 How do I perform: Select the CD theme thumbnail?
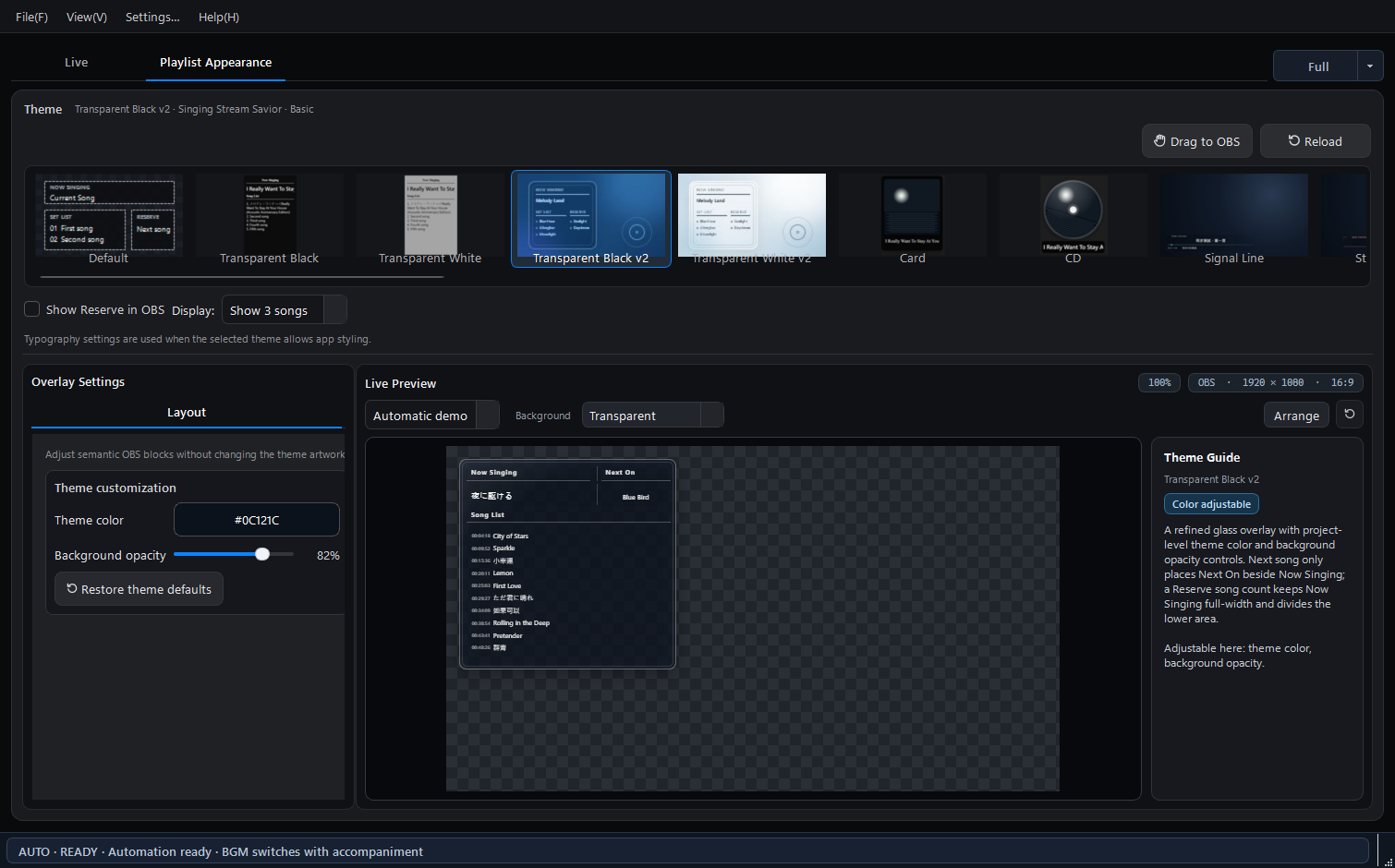(x=1073, y=220)
